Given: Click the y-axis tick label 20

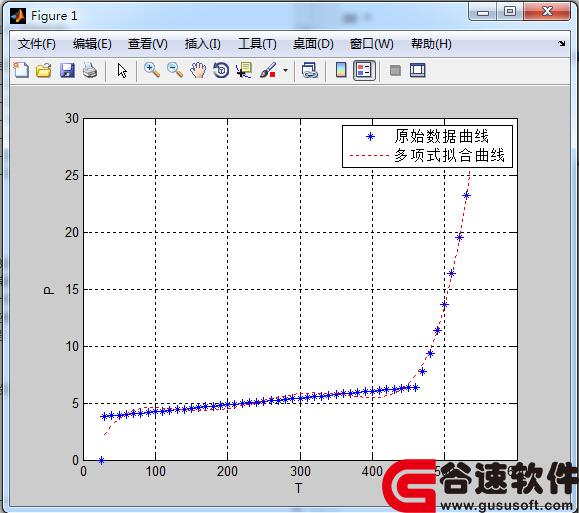Looking at the screenshot, I should click(72, 233).
